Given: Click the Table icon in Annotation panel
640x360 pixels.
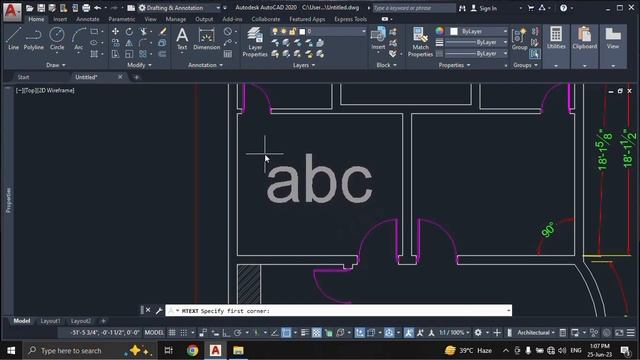Looking at the screenshot, I should [228, 54].
